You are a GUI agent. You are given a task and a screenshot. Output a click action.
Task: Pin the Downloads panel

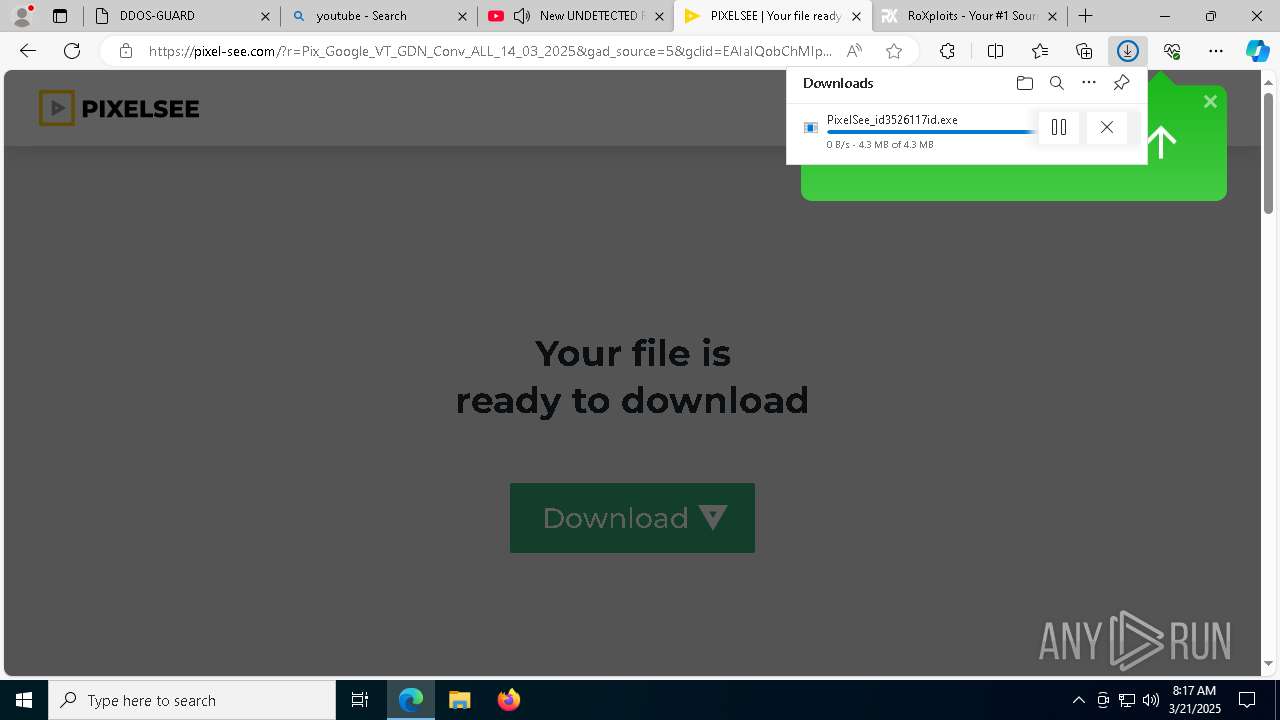pos(1121,83)
